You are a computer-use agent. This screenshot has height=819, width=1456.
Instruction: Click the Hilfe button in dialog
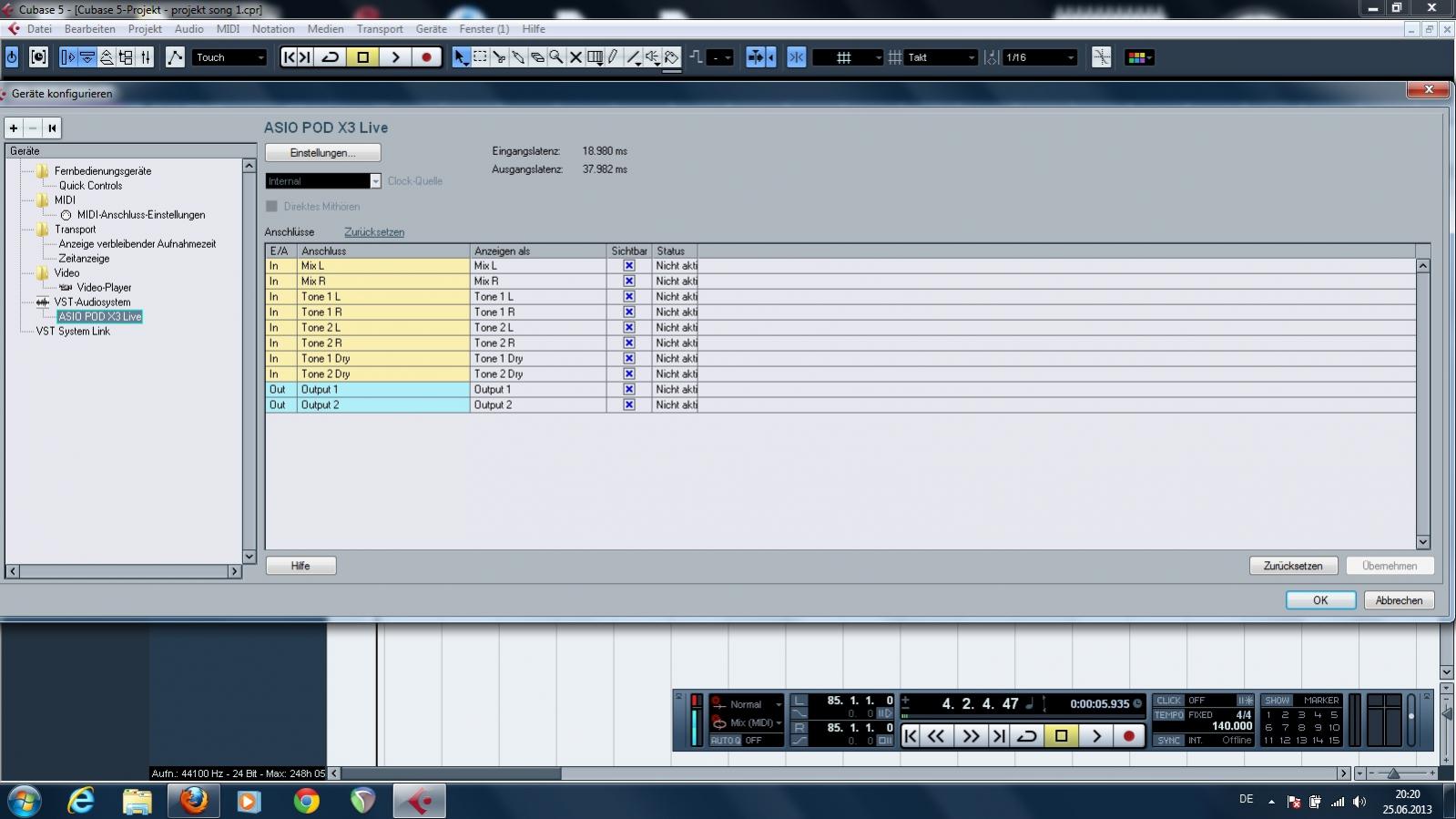coord(300,566)
